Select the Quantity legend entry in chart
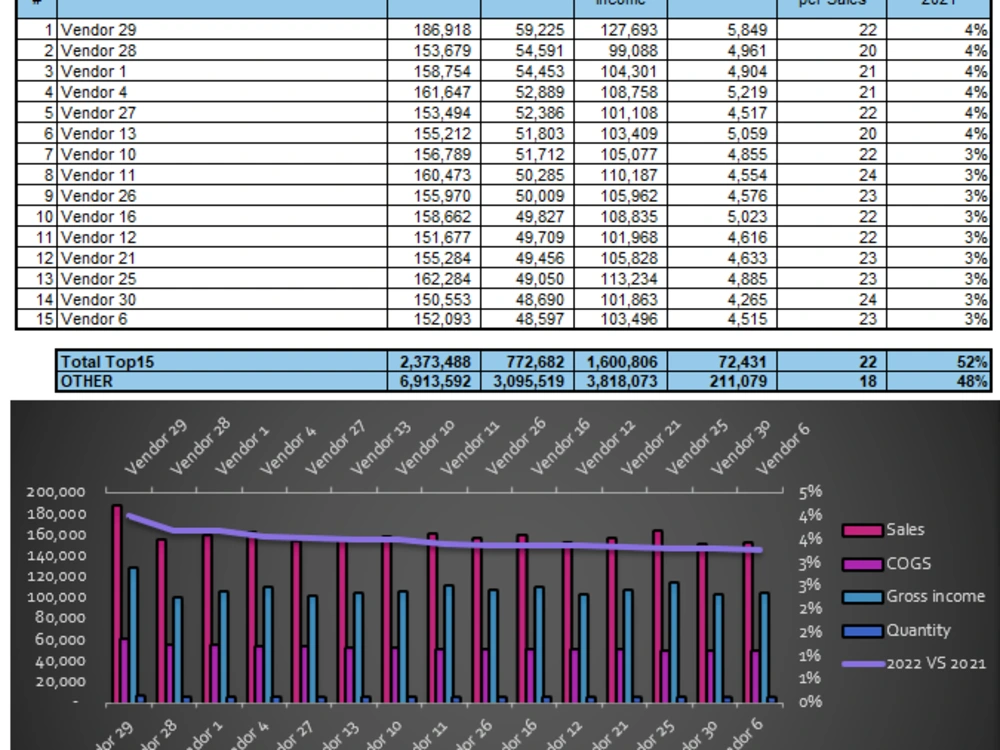 tap(897, 631)
